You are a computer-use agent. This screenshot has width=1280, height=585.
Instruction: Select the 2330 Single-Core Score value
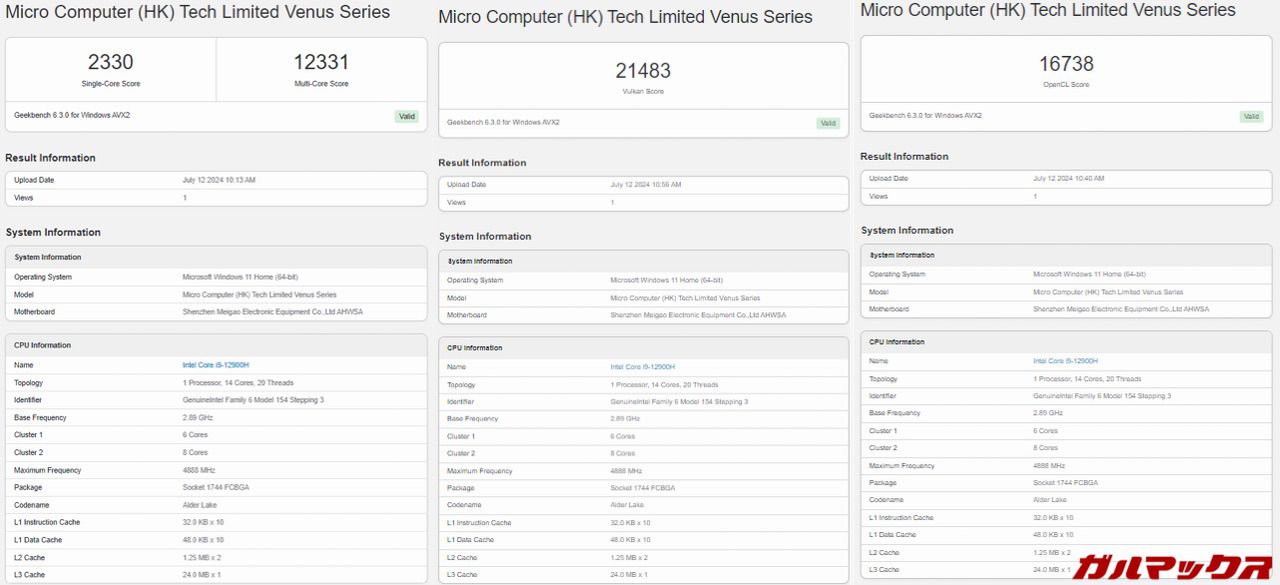[x=110, y=62]
